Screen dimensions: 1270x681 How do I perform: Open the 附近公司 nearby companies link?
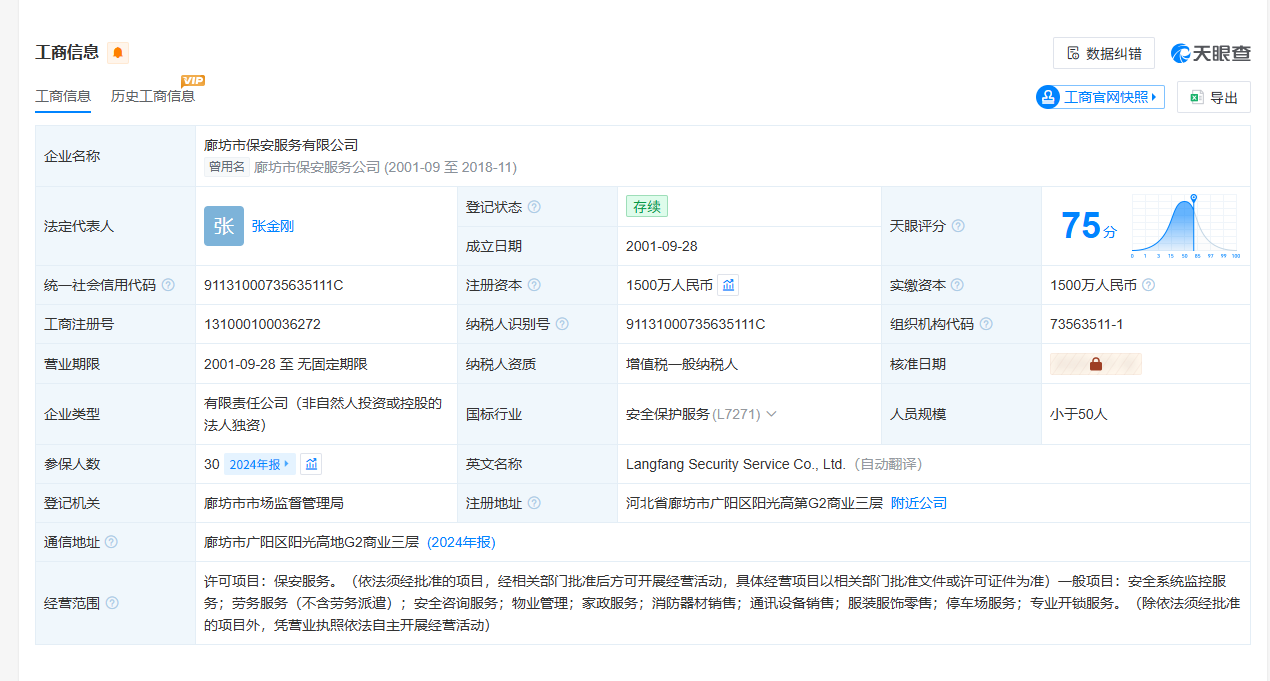pos(918,503)
